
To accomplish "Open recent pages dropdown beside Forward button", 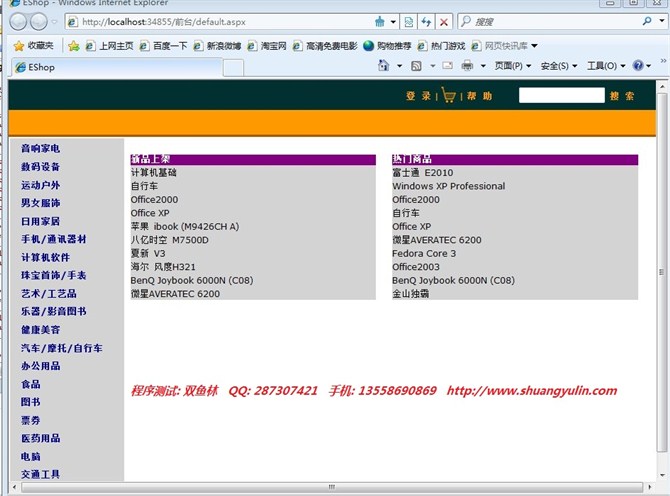I will [x=54, y=22].
